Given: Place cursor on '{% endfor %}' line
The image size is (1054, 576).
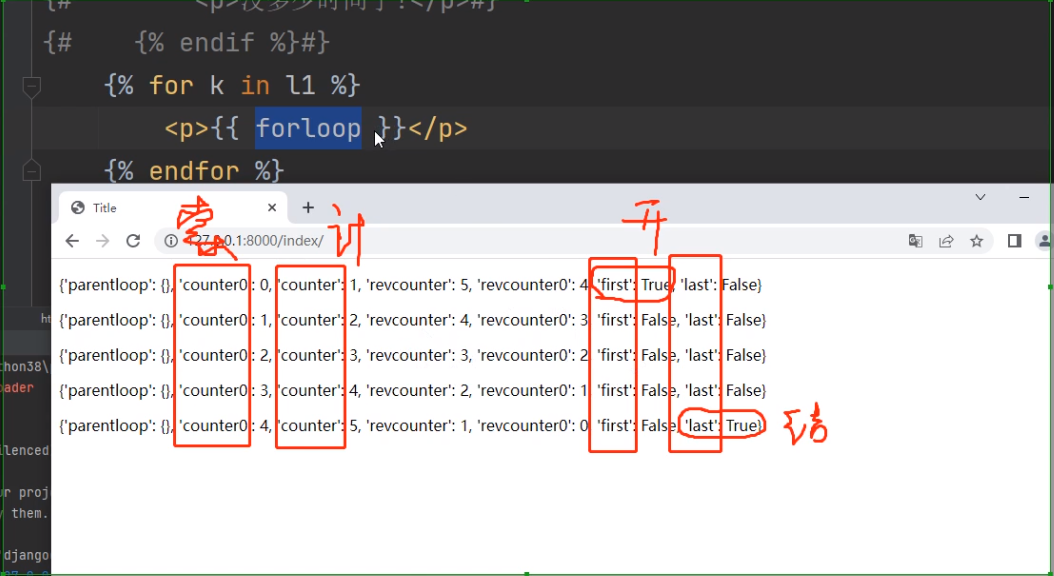Looking at the screenshot, I should [x=194, y=171].
